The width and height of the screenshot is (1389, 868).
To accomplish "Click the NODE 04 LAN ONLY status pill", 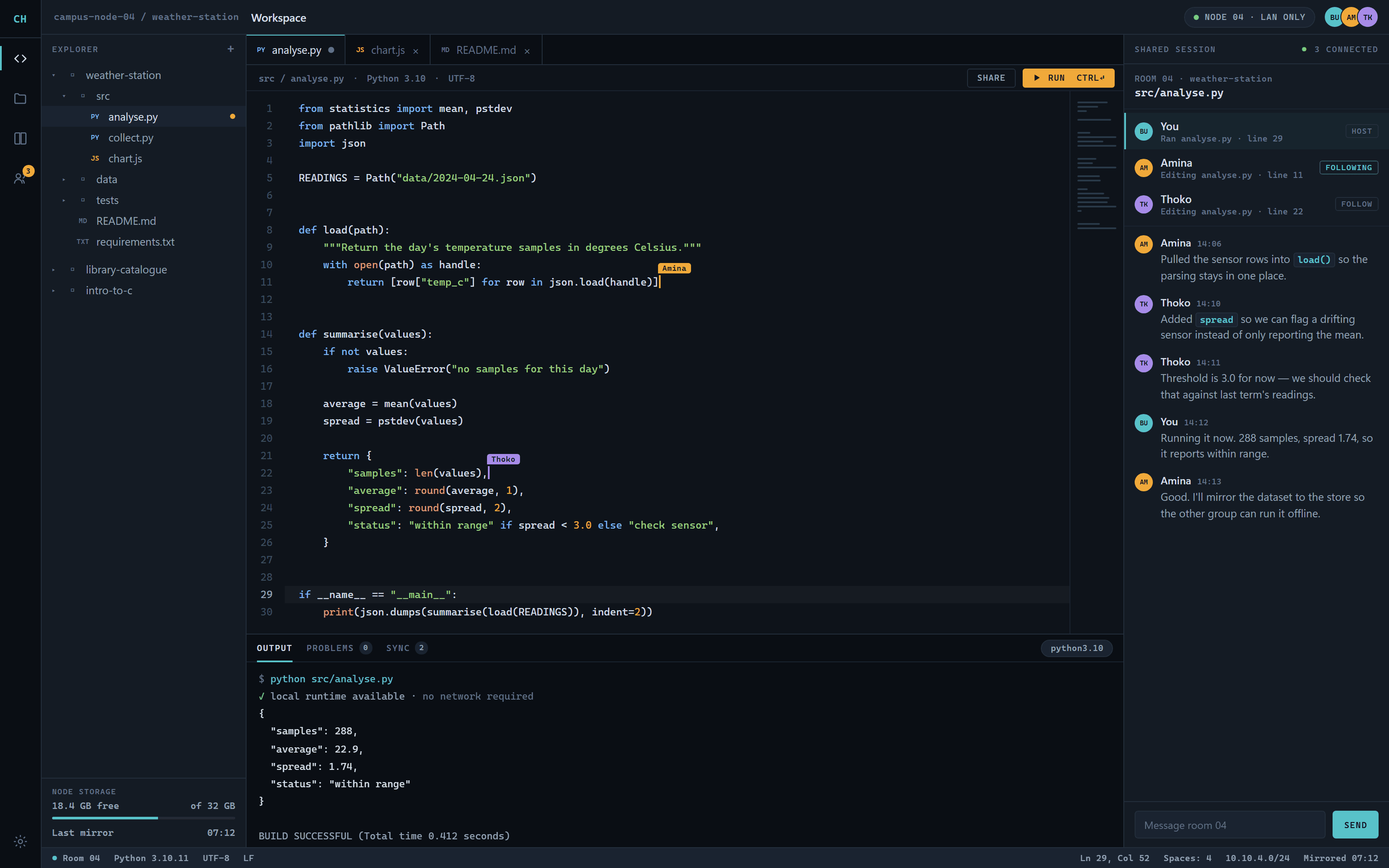I will [1249, 17].
